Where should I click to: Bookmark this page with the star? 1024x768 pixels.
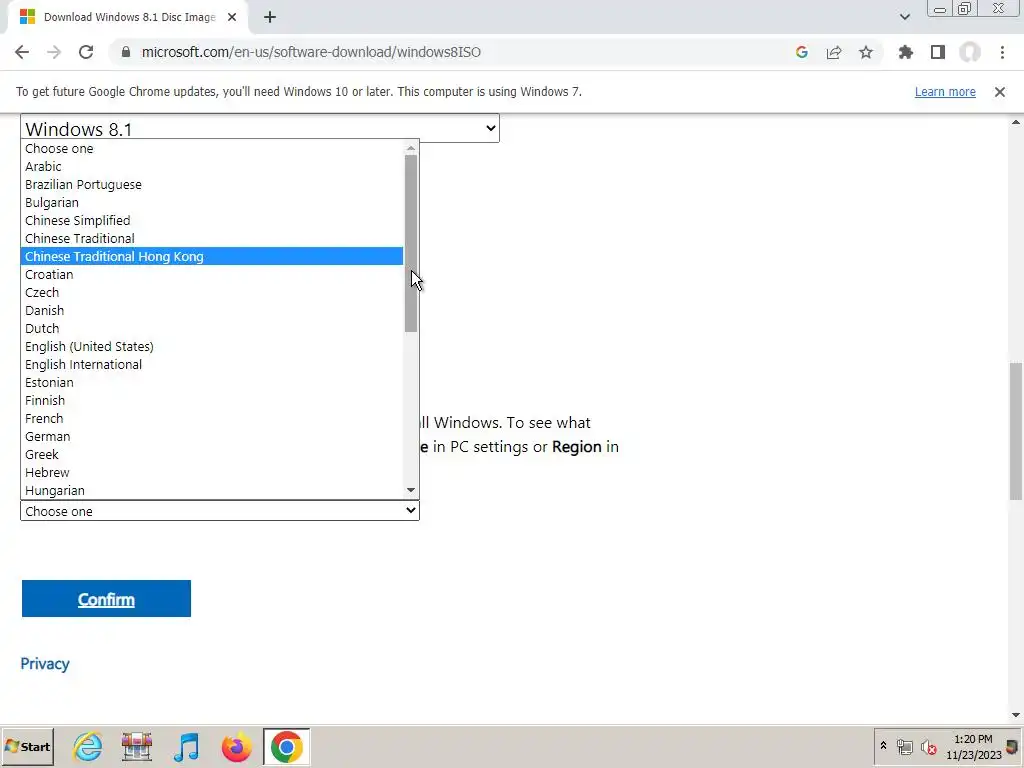[x=866, y=52]
